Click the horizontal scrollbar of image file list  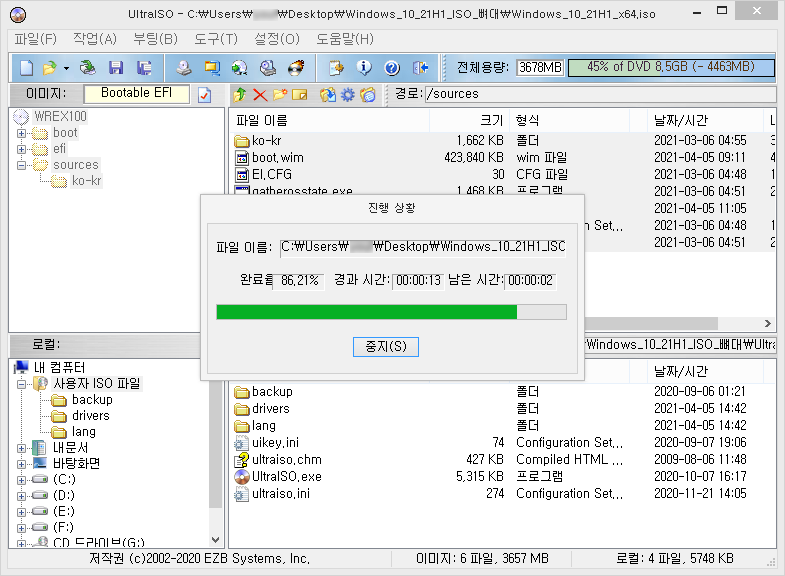click(651, 324)
